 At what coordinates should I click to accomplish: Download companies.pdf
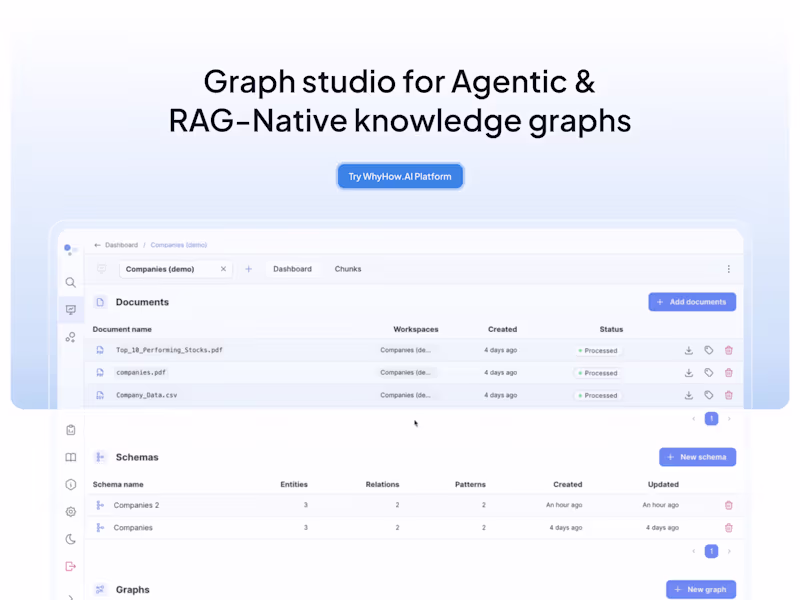(689, 372)
